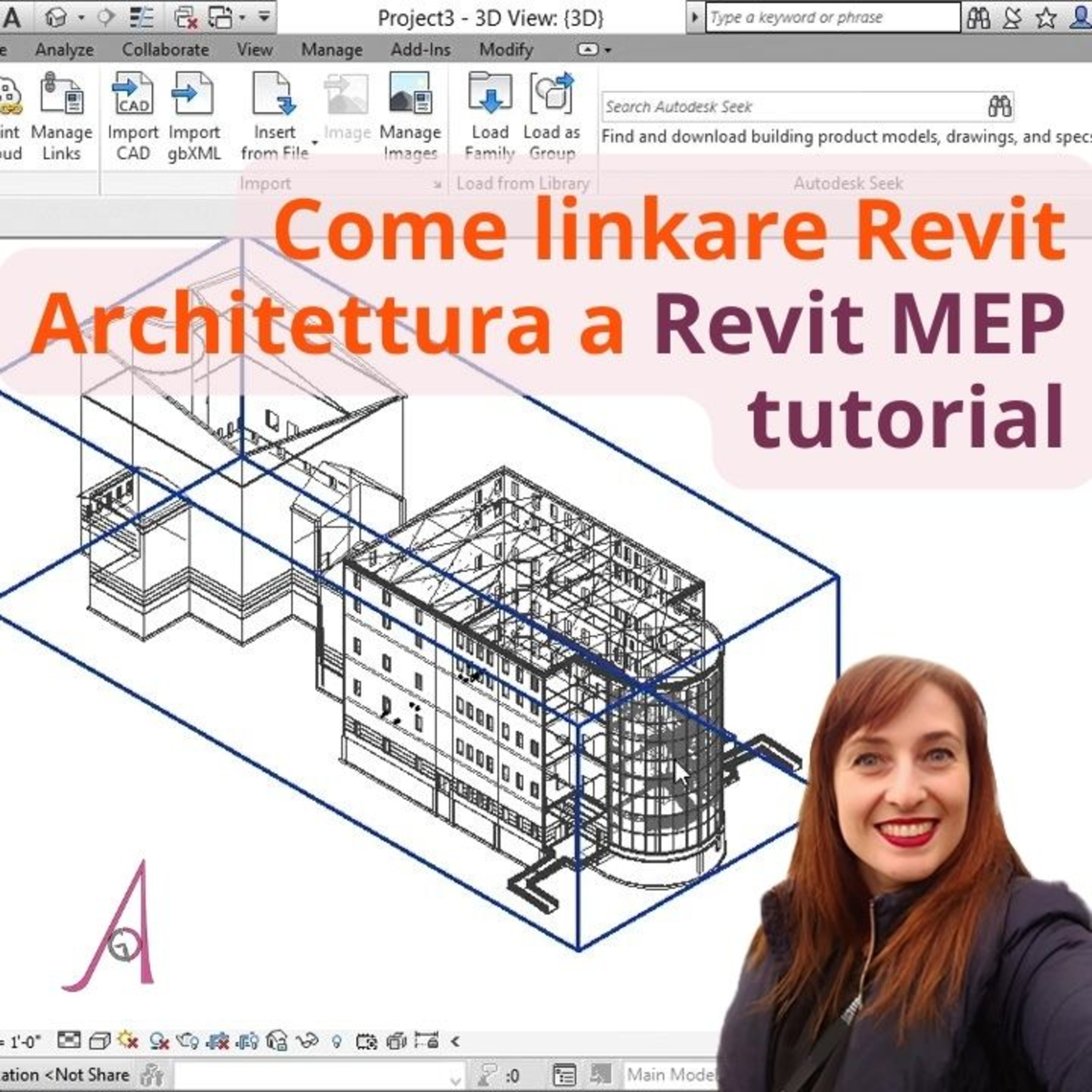Click the Temporary View Properties icon
Screen dimensions: 1092x1092
tap(366, 1041)
